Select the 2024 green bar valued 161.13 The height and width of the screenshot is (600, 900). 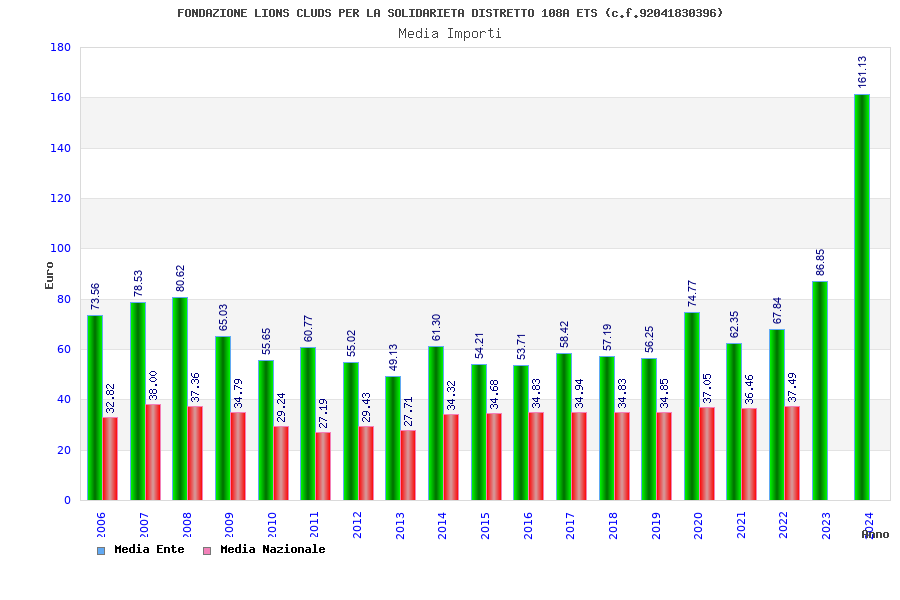point(862,297)
